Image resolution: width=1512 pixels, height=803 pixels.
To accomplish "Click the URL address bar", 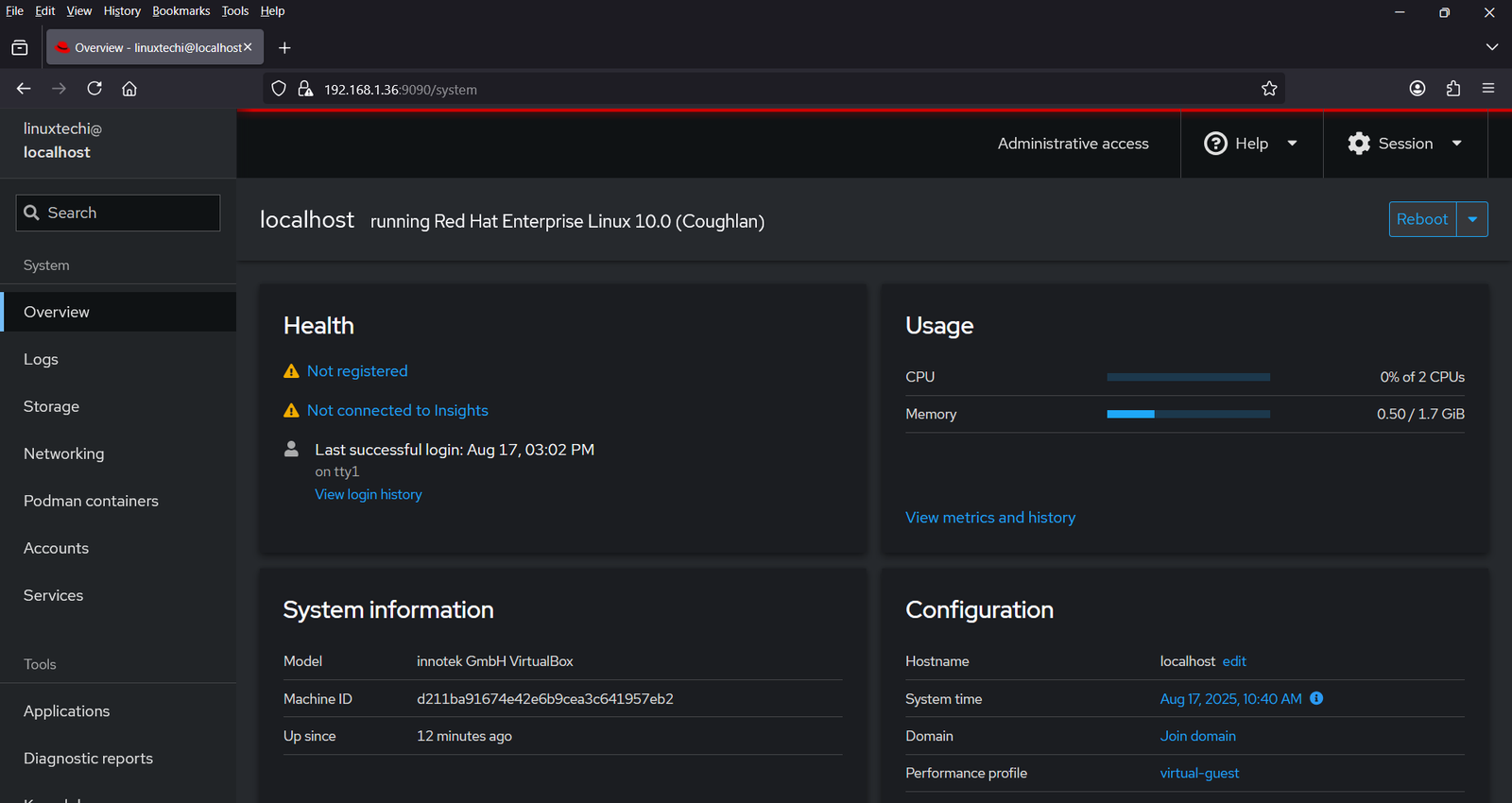I will [775, 89].
